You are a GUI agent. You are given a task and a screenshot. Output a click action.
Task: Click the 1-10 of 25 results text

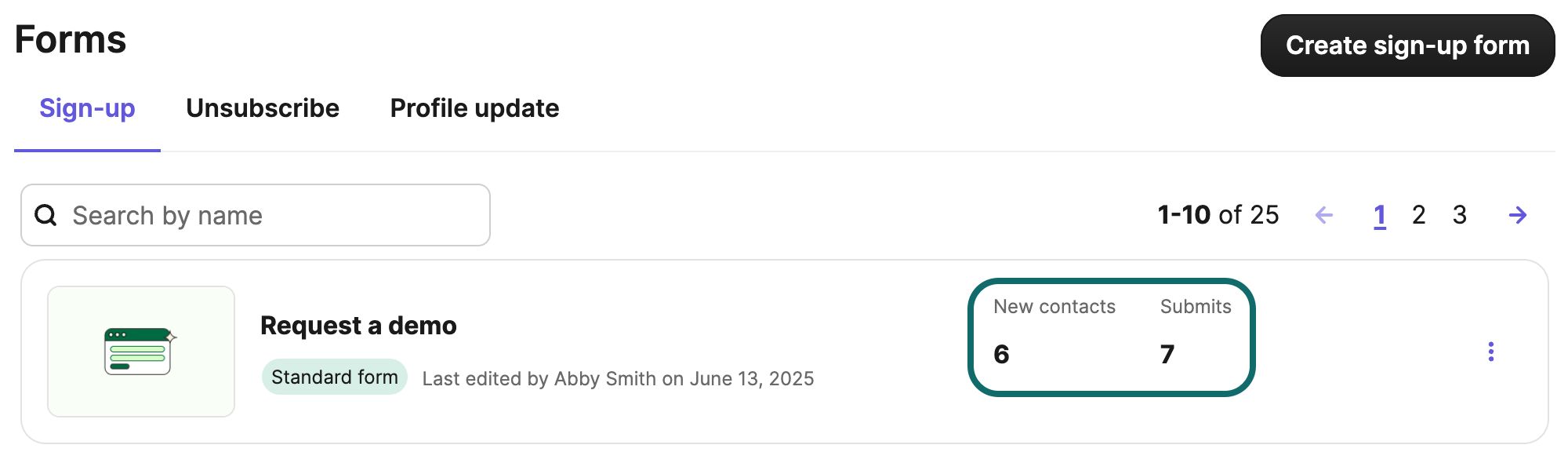pyautogui.click(x=1218, y=215)
